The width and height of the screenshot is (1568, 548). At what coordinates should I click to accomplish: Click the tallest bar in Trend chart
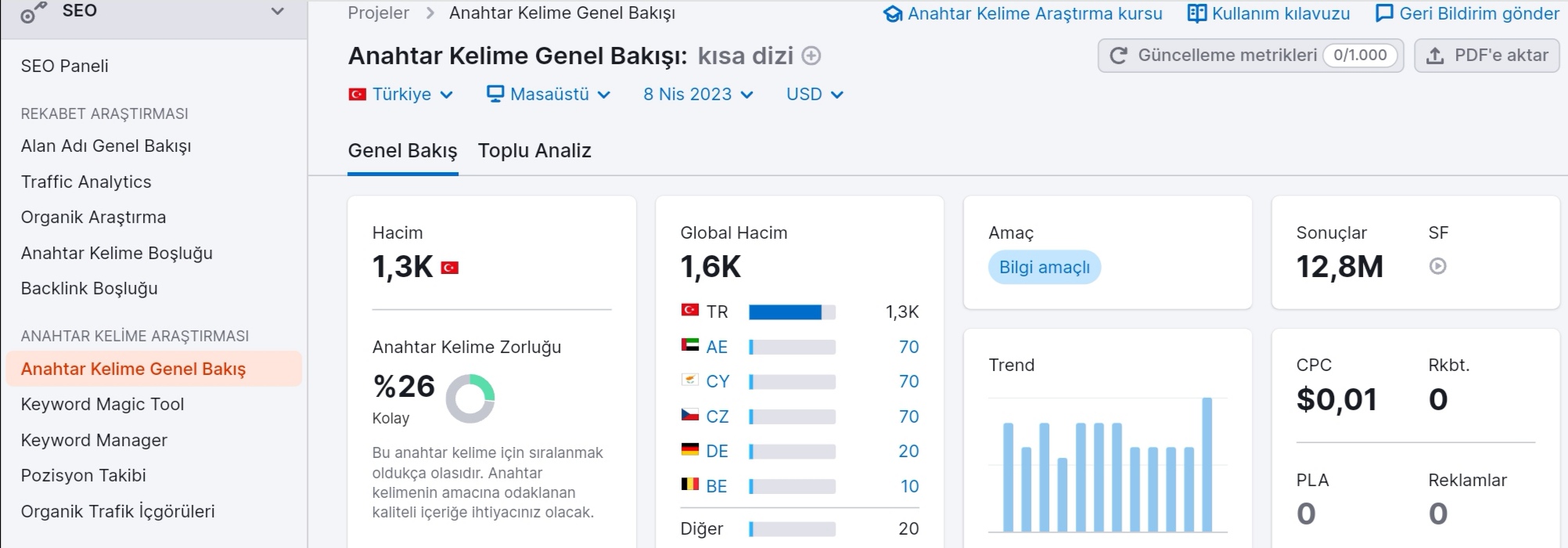(x=1207, y=465)
